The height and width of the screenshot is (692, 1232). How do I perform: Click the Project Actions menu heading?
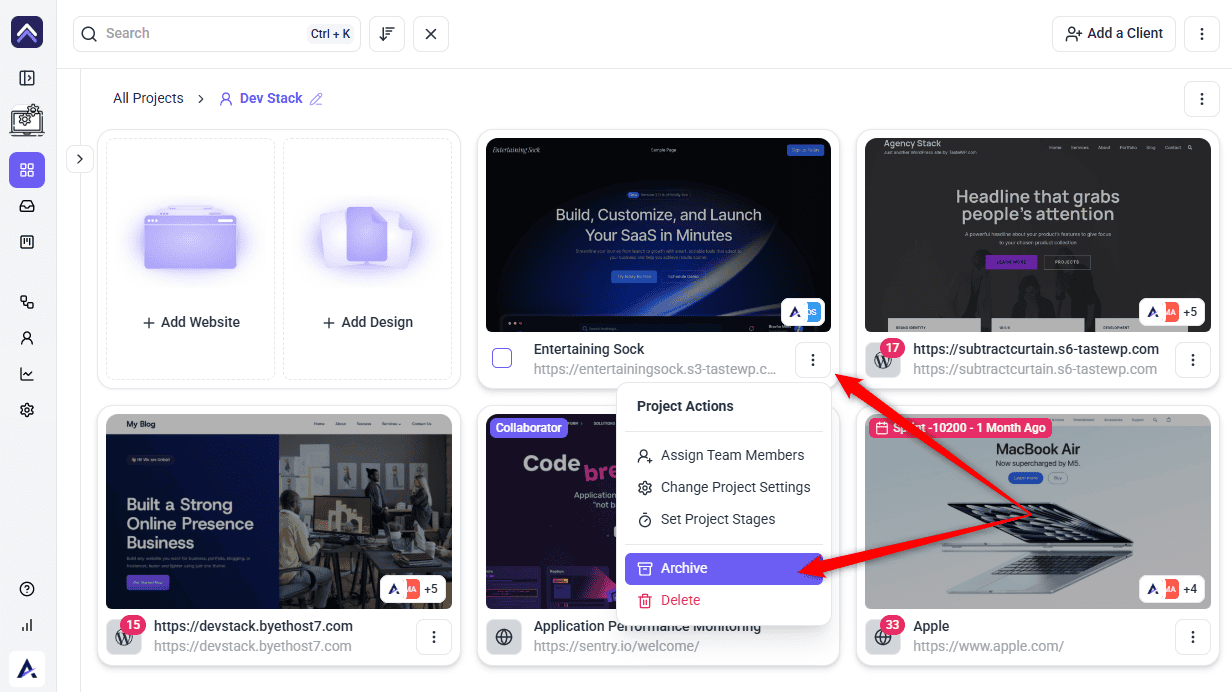point(685,406)
